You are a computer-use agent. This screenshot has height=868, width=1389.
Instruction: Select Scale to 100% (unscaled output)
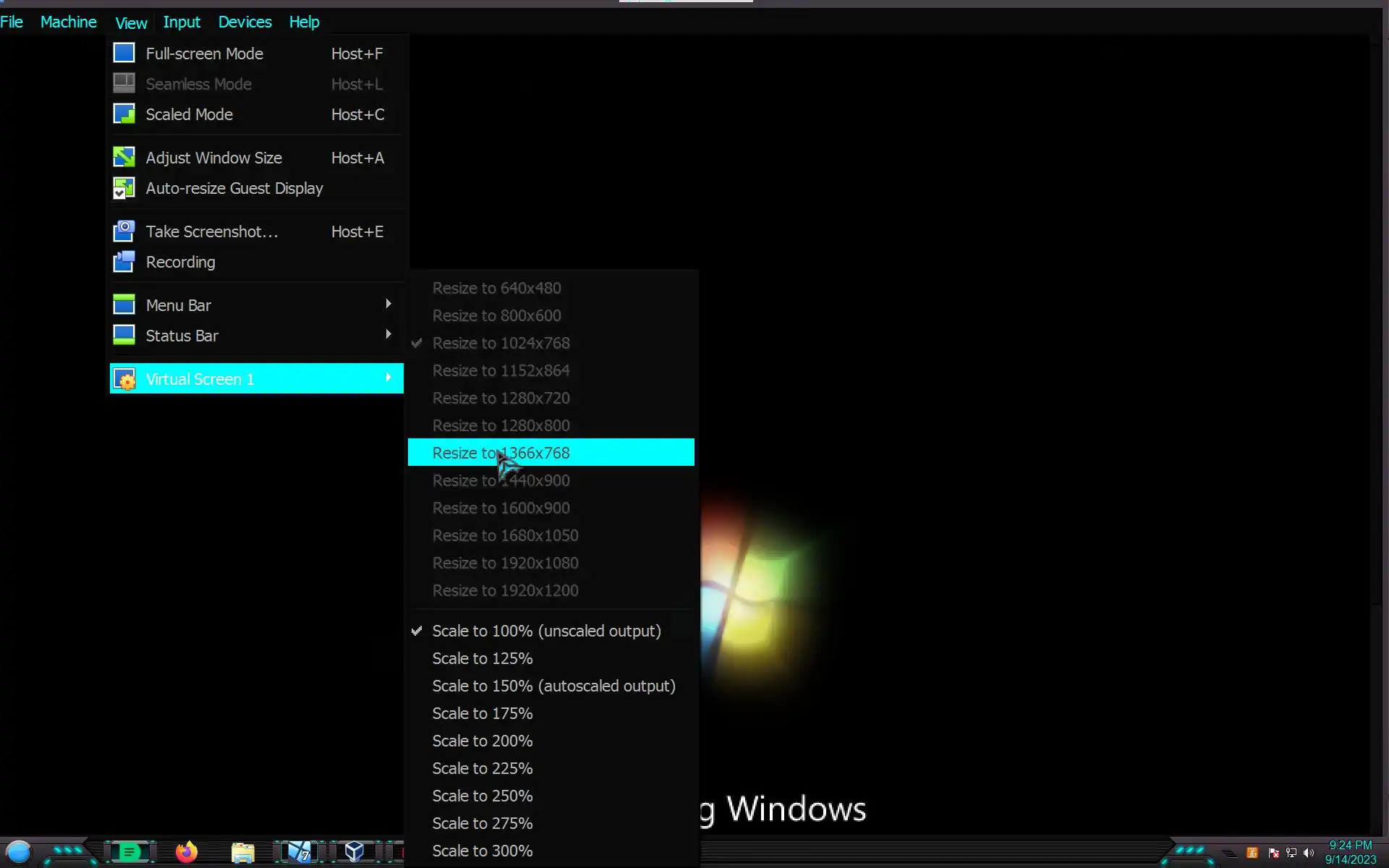click(x=546, y=631)
